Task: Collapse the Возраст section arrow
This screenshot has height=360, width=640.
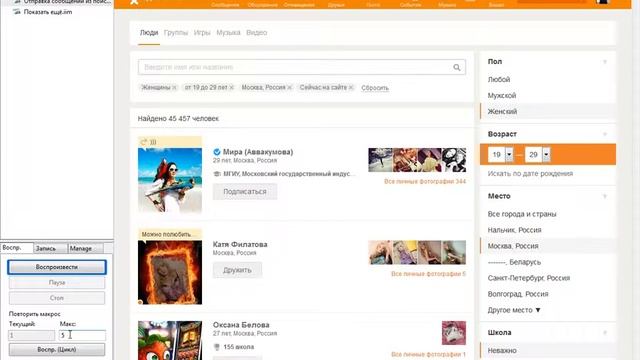Action: coord(605,134)
